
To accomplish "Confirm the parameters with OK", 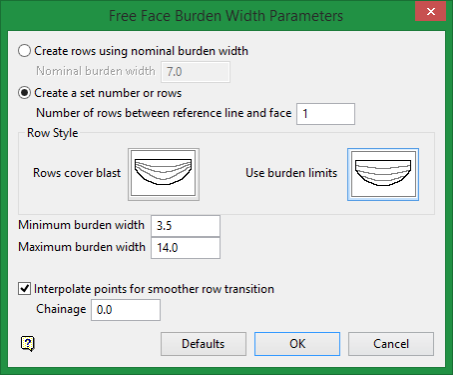I will (297, 344).
